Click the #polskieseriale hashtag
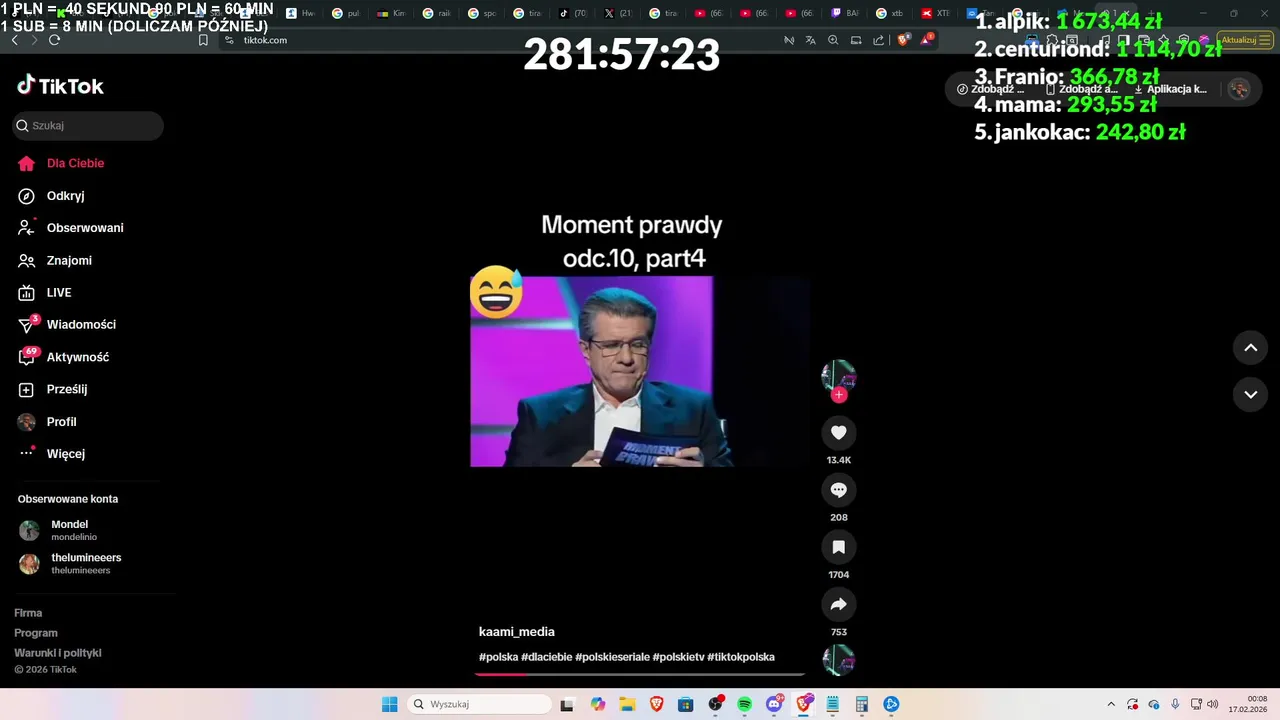 click(612, 657)
